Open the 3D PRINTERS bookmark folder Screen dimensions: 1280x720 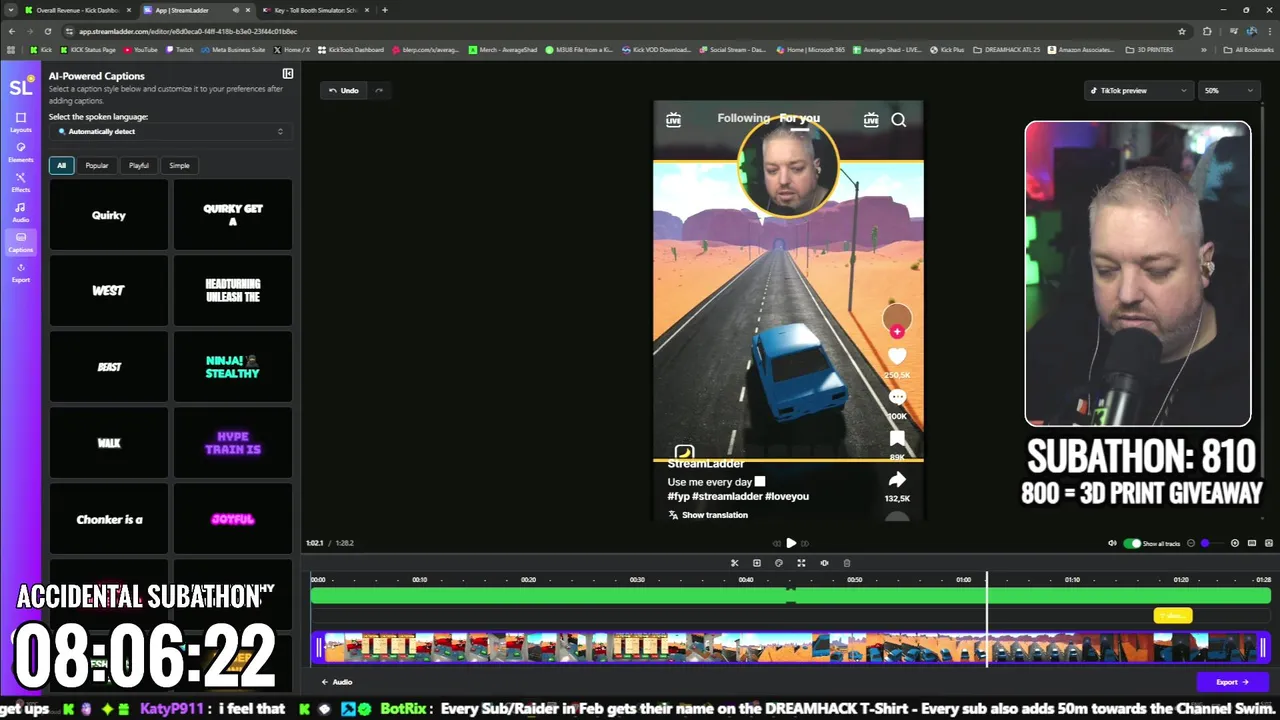point(1150,49)
